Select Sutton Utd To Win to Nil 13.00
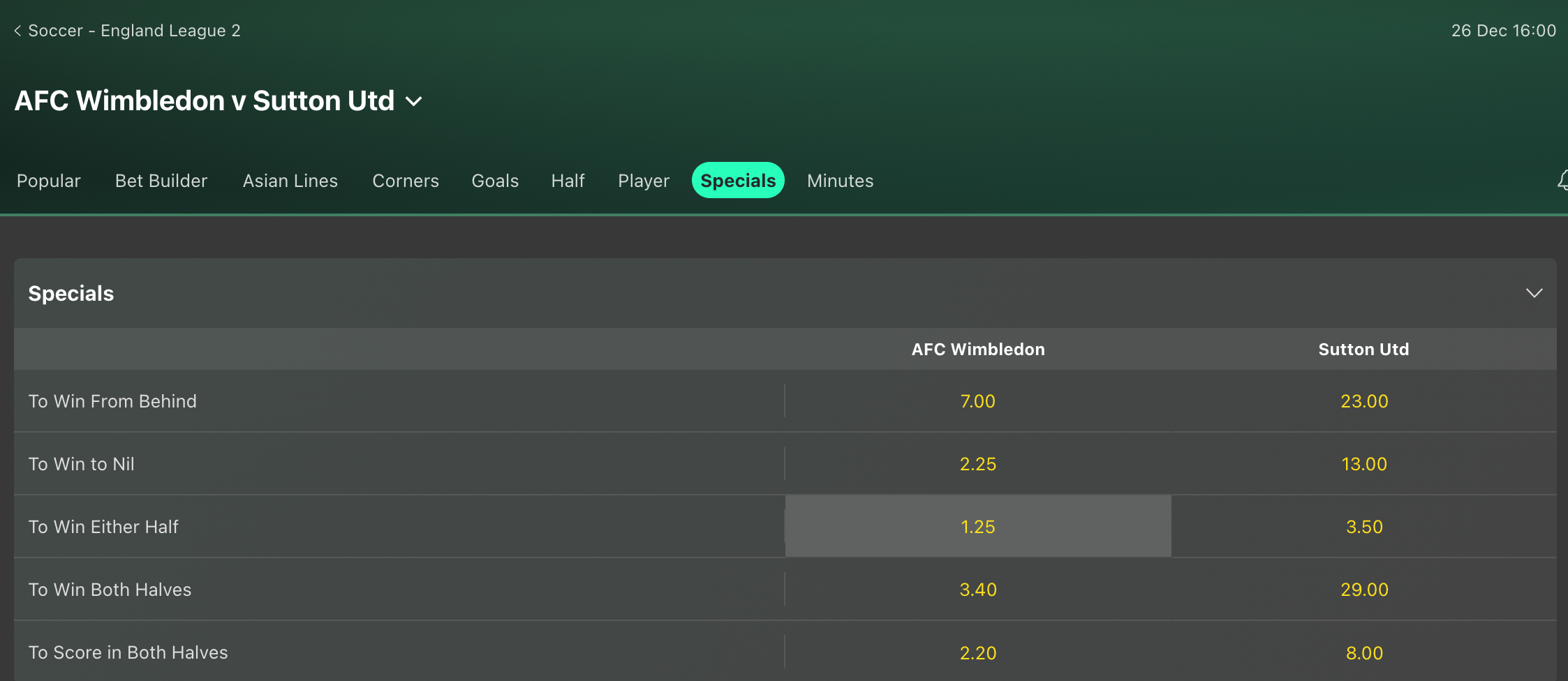The height and width of the screenshot is (681, 1568). (x=1363, y=464)
